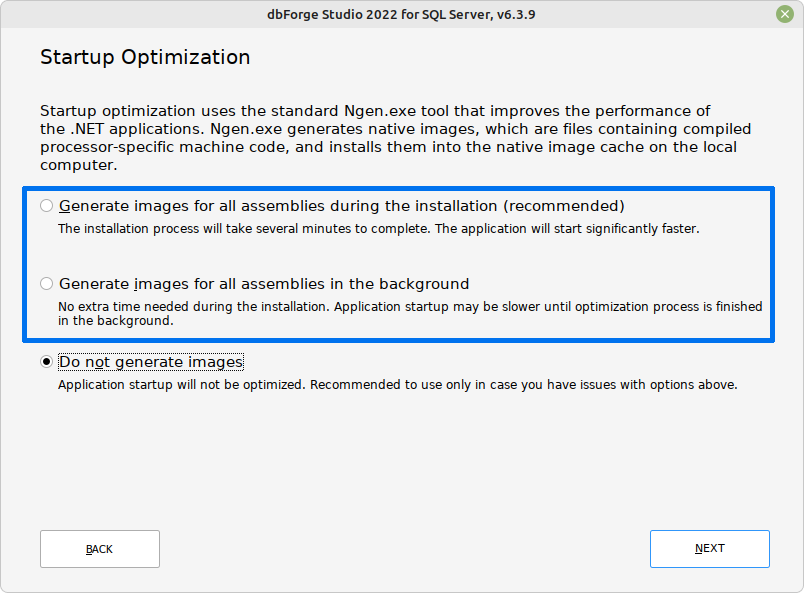This screenshot has width=804, height=593.
Task: Go to the previous step with BACK
Action: [x=100, y=549]
